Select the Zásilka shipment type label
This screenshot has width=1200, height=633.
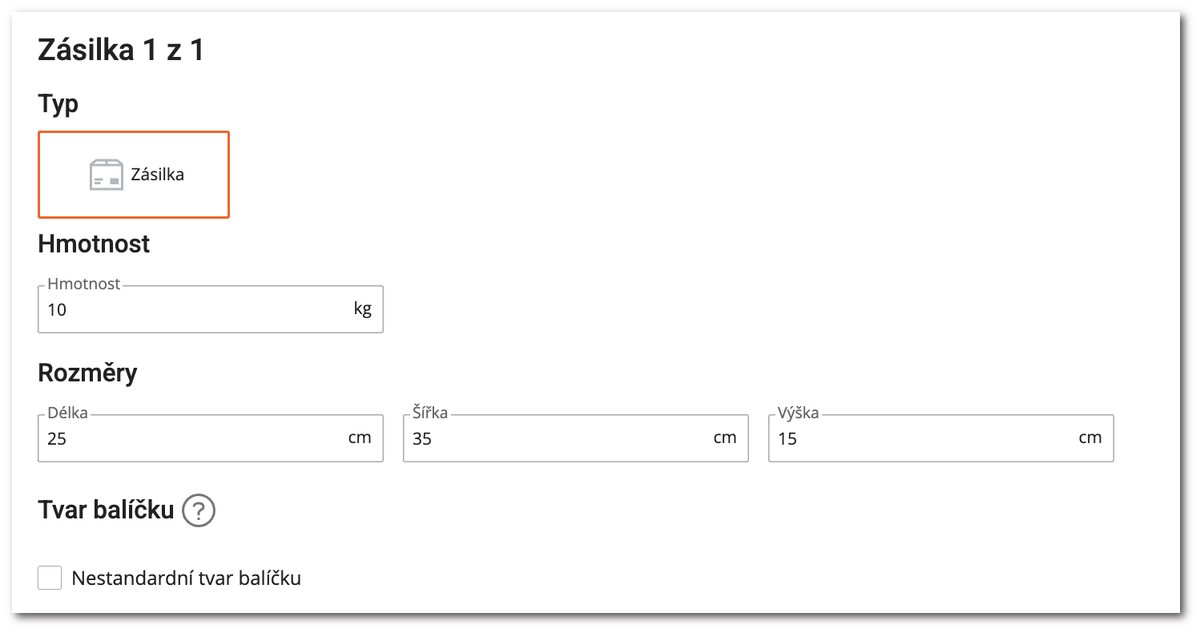click(x=158, y=175)
